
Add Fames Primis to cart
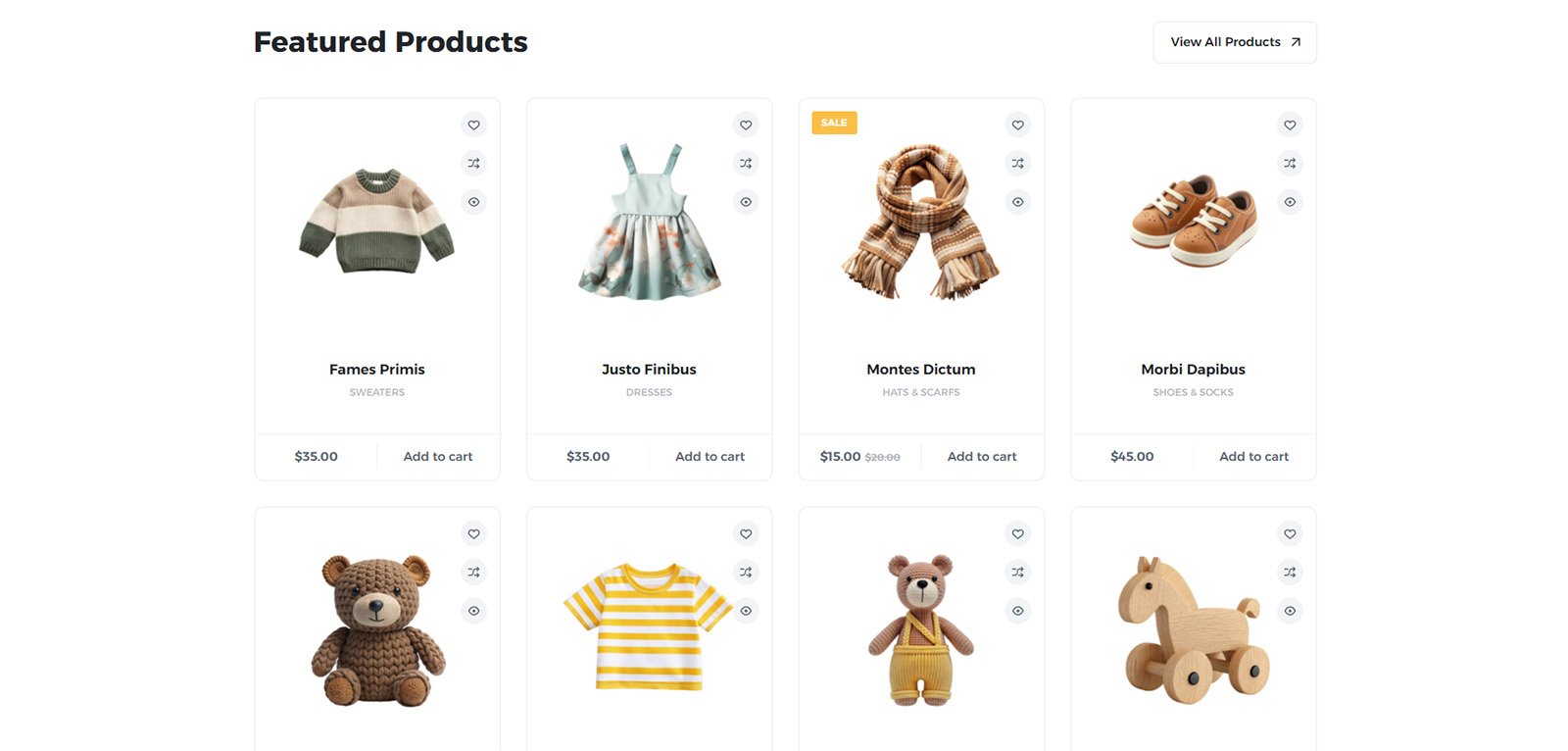click(x=438, y=457)
